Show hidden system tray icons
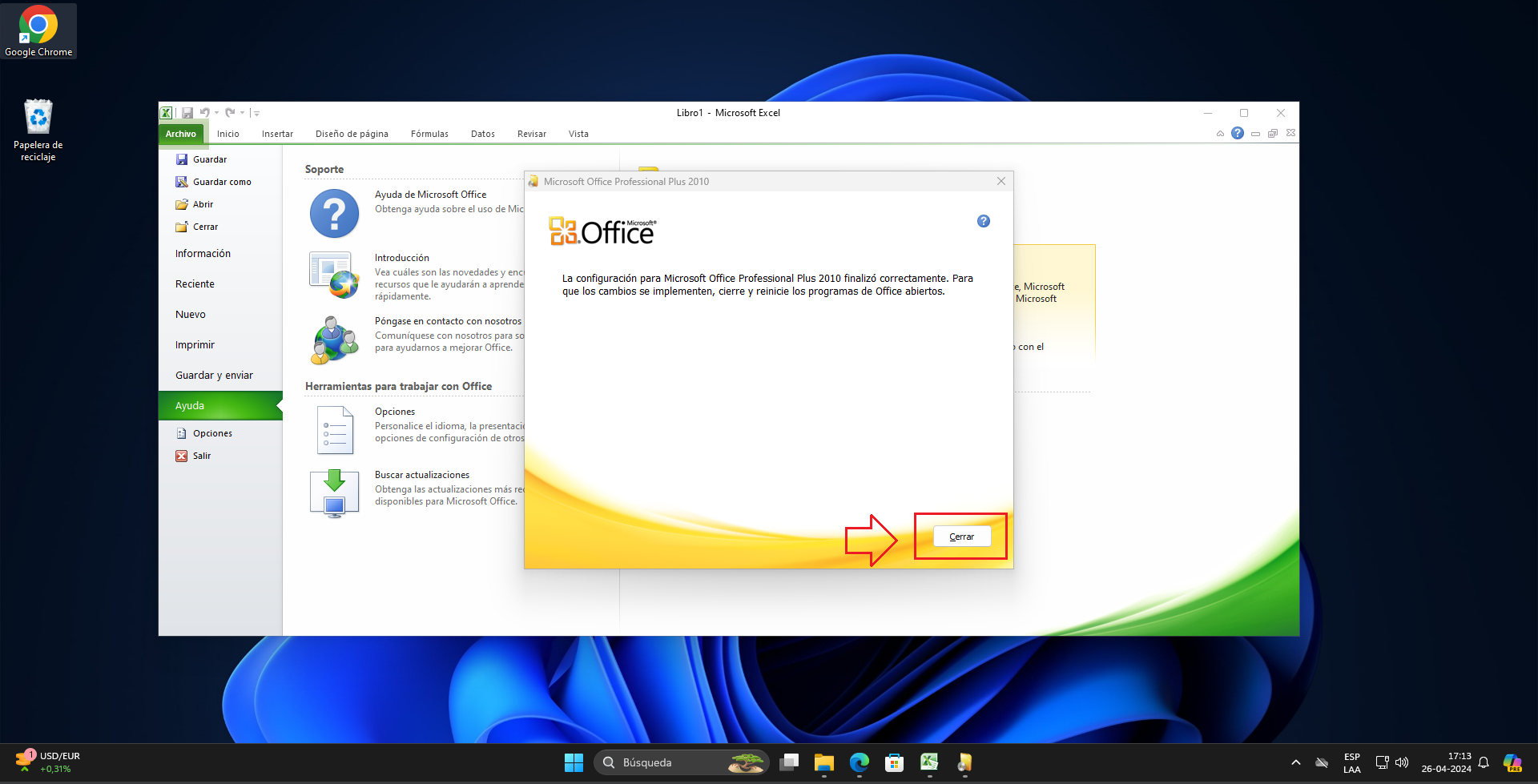The height and width of the screenshot is (784, 1538). click(1296, 762)
